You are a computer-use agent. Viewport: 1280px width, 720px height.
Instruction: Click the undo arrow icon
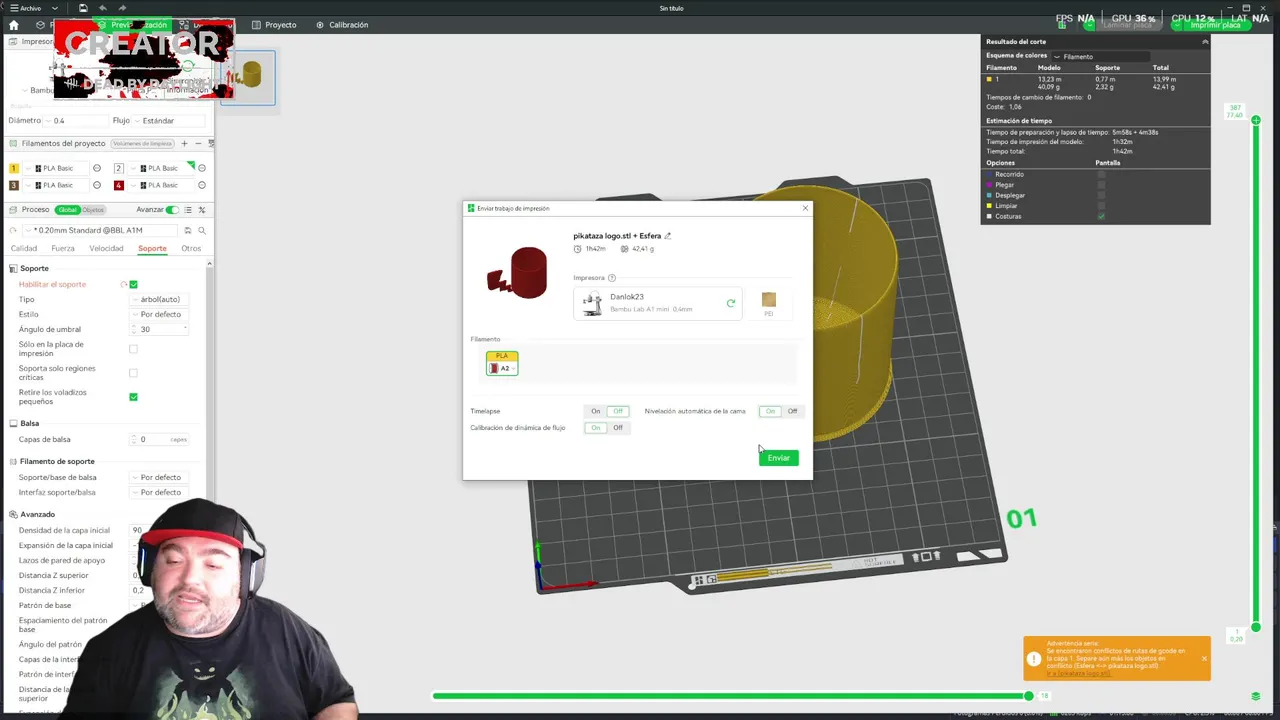tap(102, 8)
